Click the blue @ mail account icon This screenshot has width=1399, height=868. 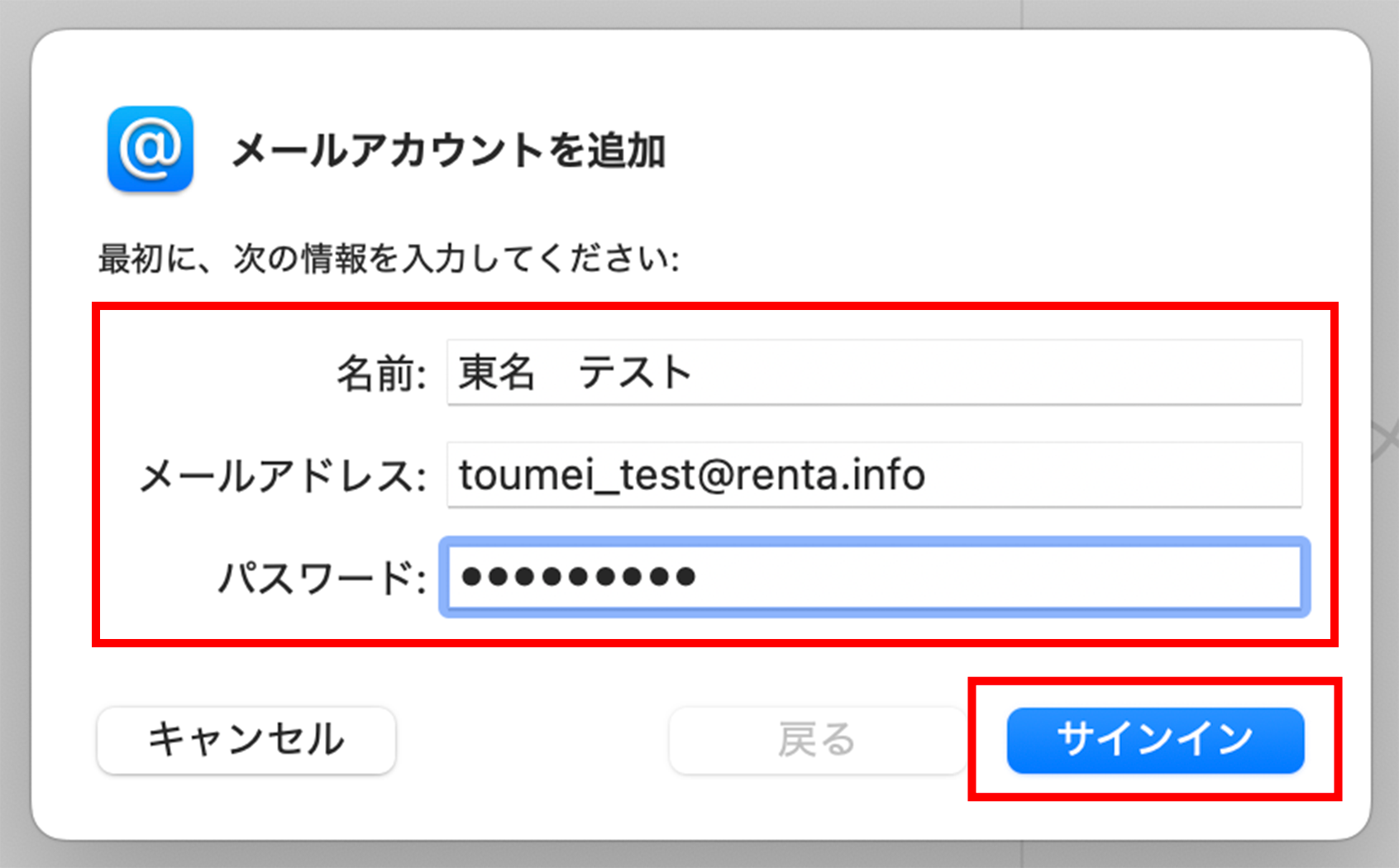point(150,149)
